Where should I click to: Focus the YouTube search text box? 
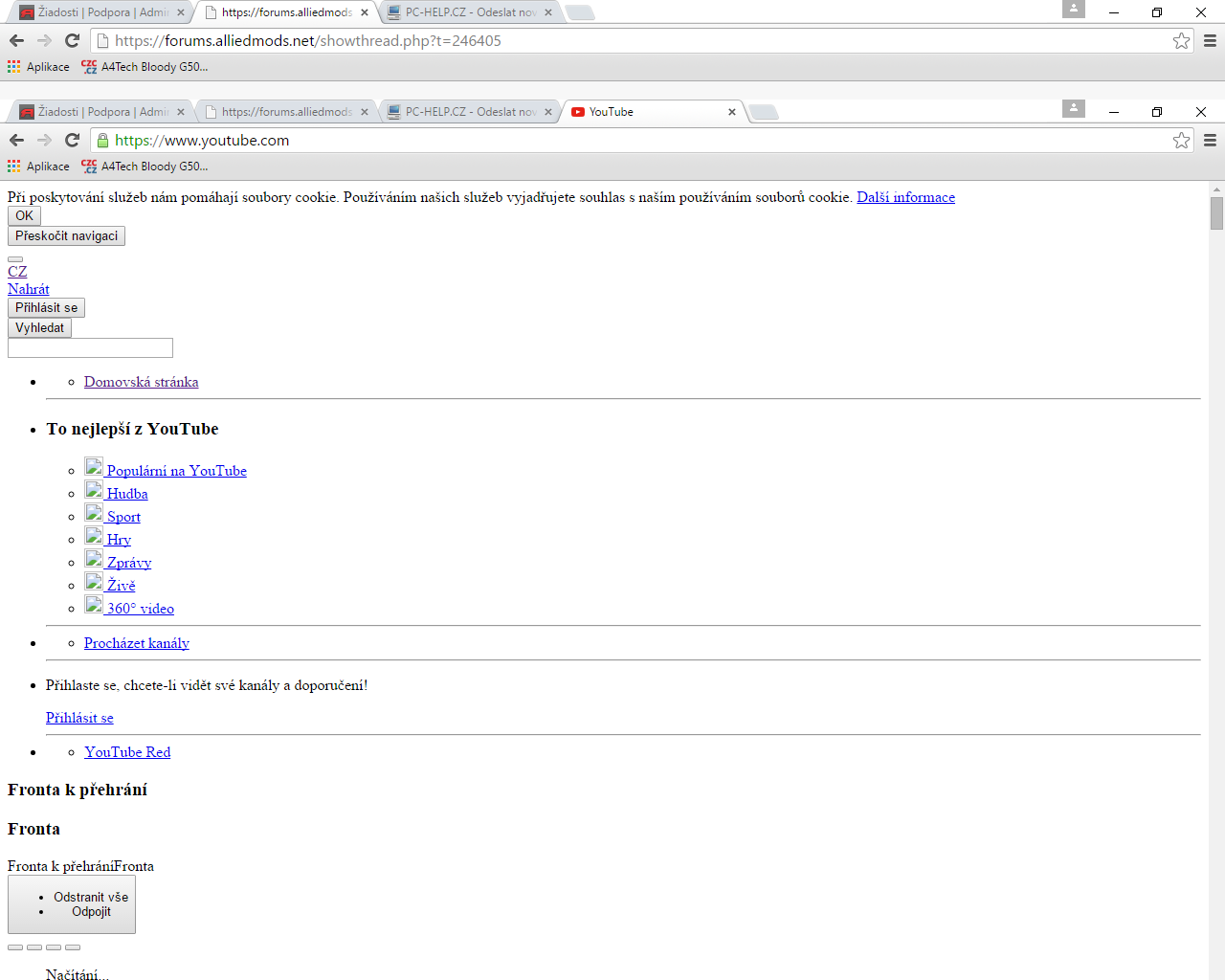click(90, 348)
